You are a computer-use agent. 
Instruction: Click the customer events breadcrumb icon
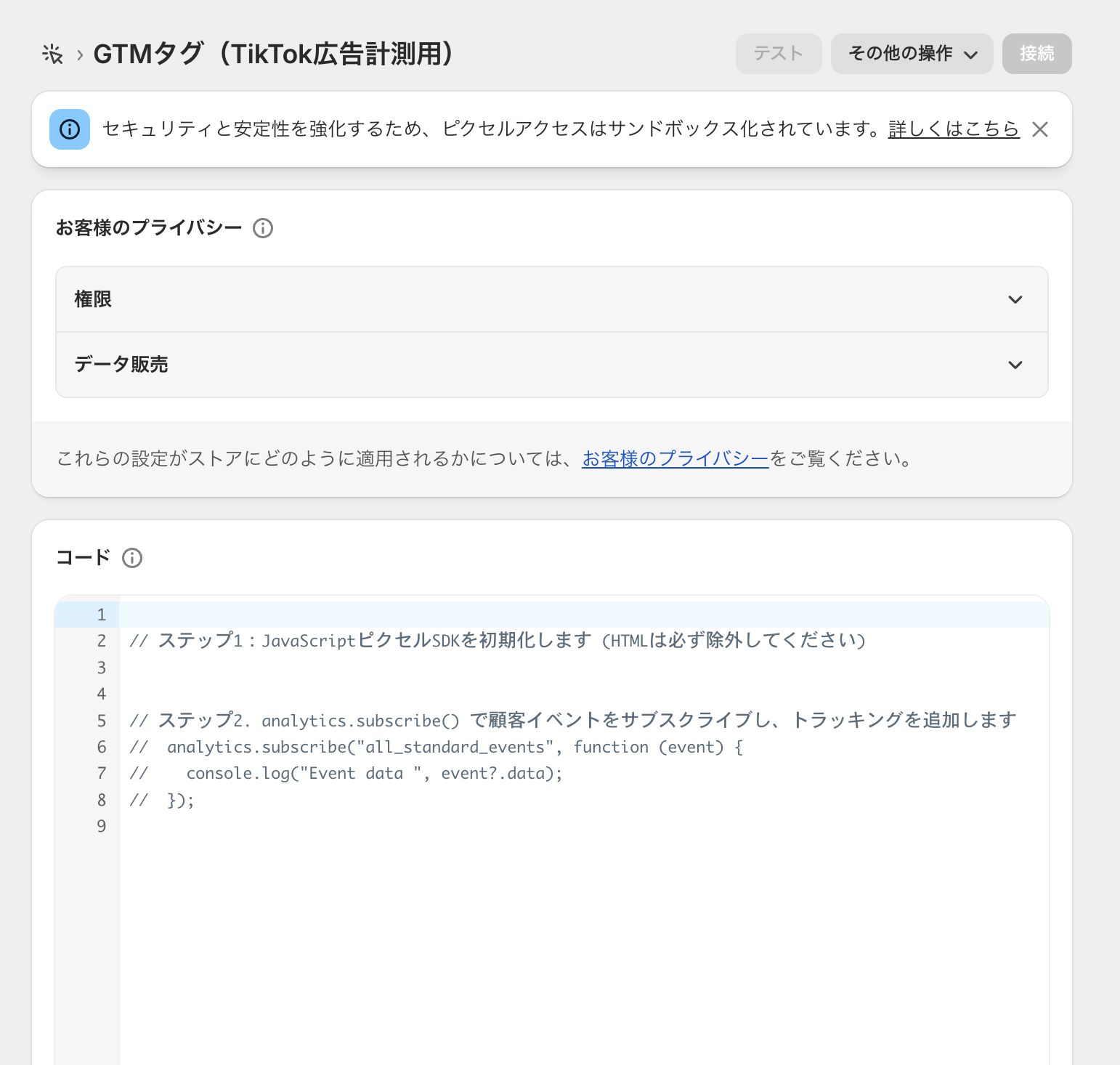(52, 54)
